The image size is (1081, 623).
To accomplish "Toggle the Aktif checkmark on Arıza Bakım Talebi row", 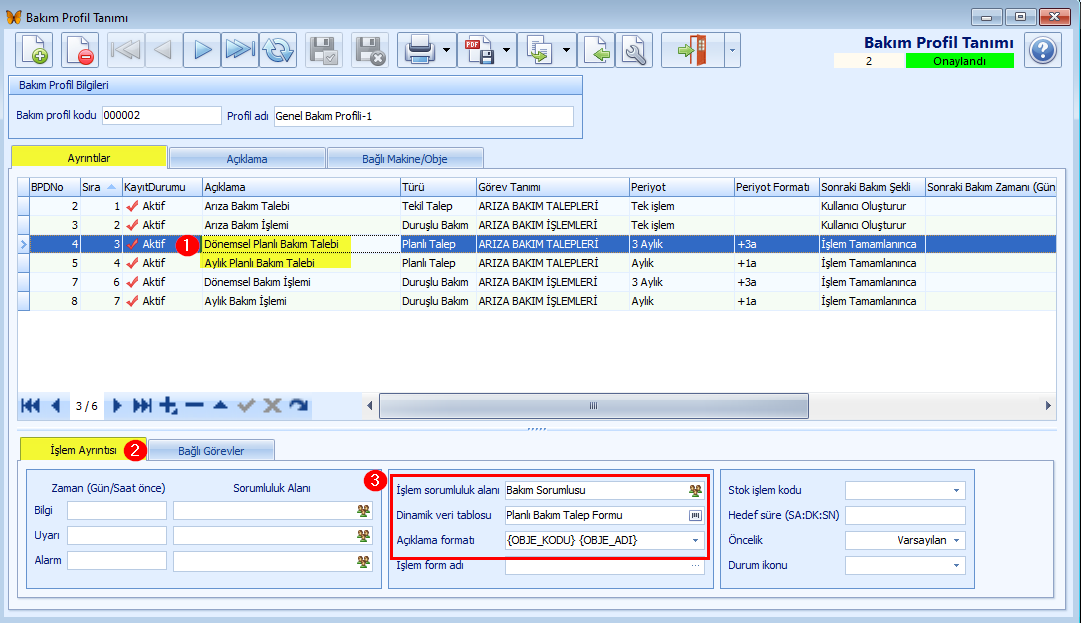I will (132, 206).
